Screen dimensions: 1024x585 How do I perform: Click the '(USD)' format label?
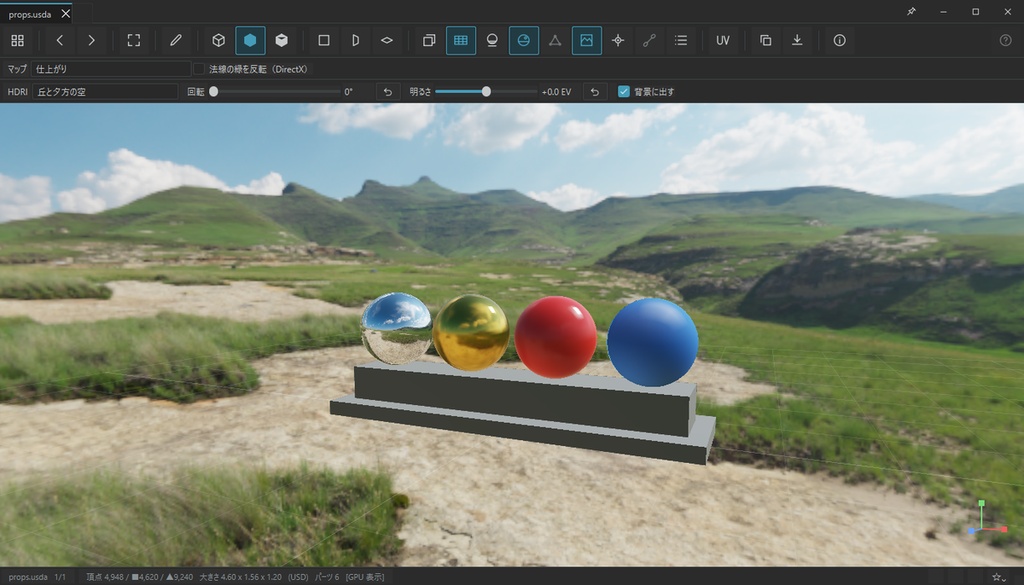[x=298, y=577]
